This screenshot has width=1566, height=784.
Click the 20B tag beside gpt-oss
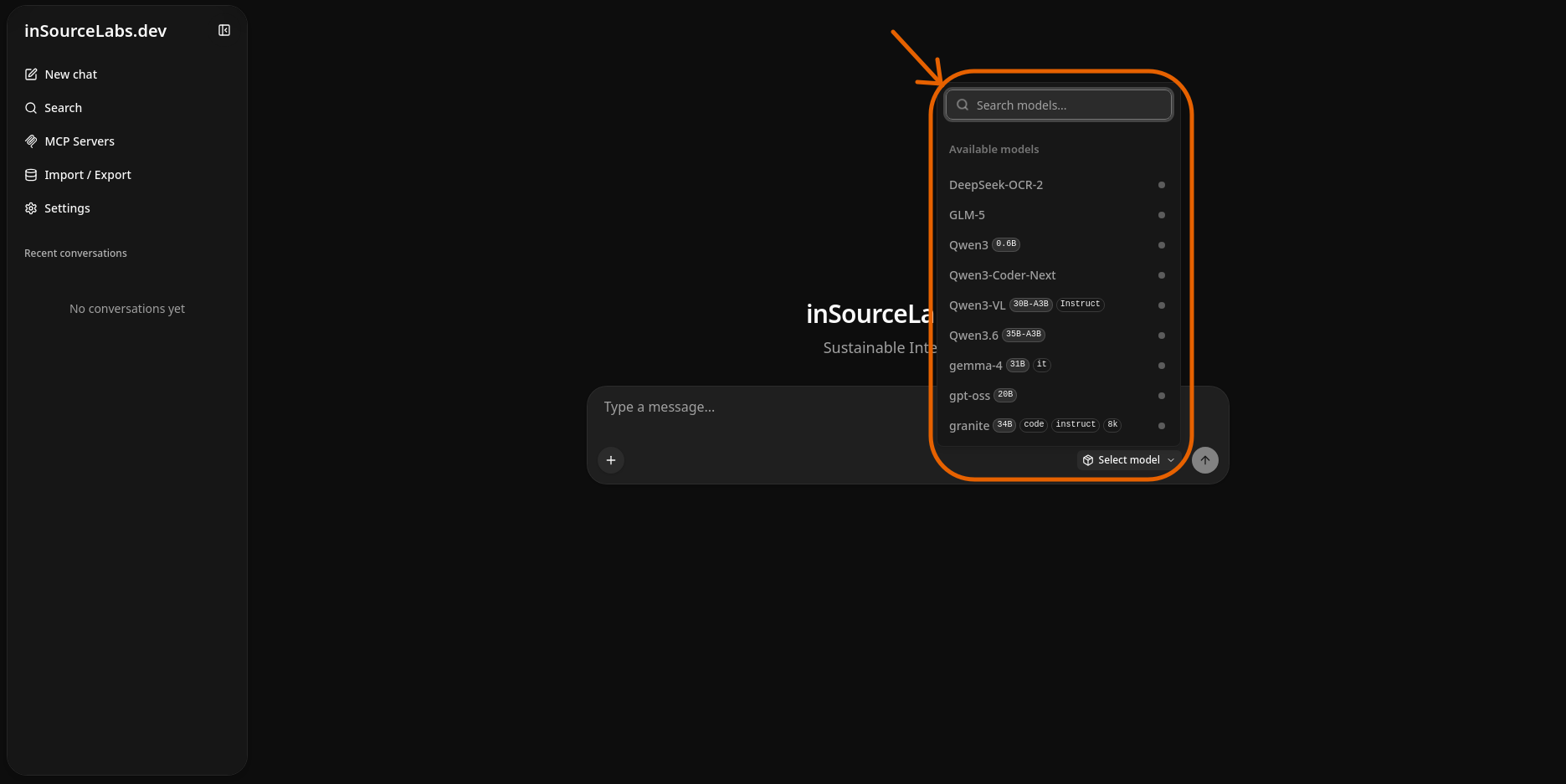1005,395
